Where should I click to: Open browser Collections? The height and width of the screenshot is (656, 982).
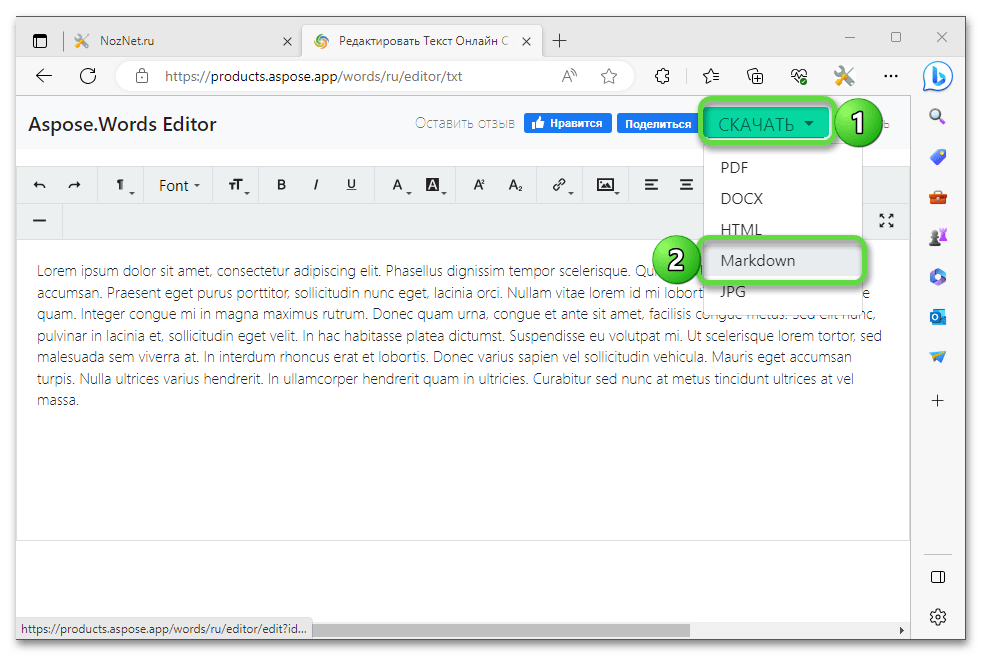click(755, 76)
